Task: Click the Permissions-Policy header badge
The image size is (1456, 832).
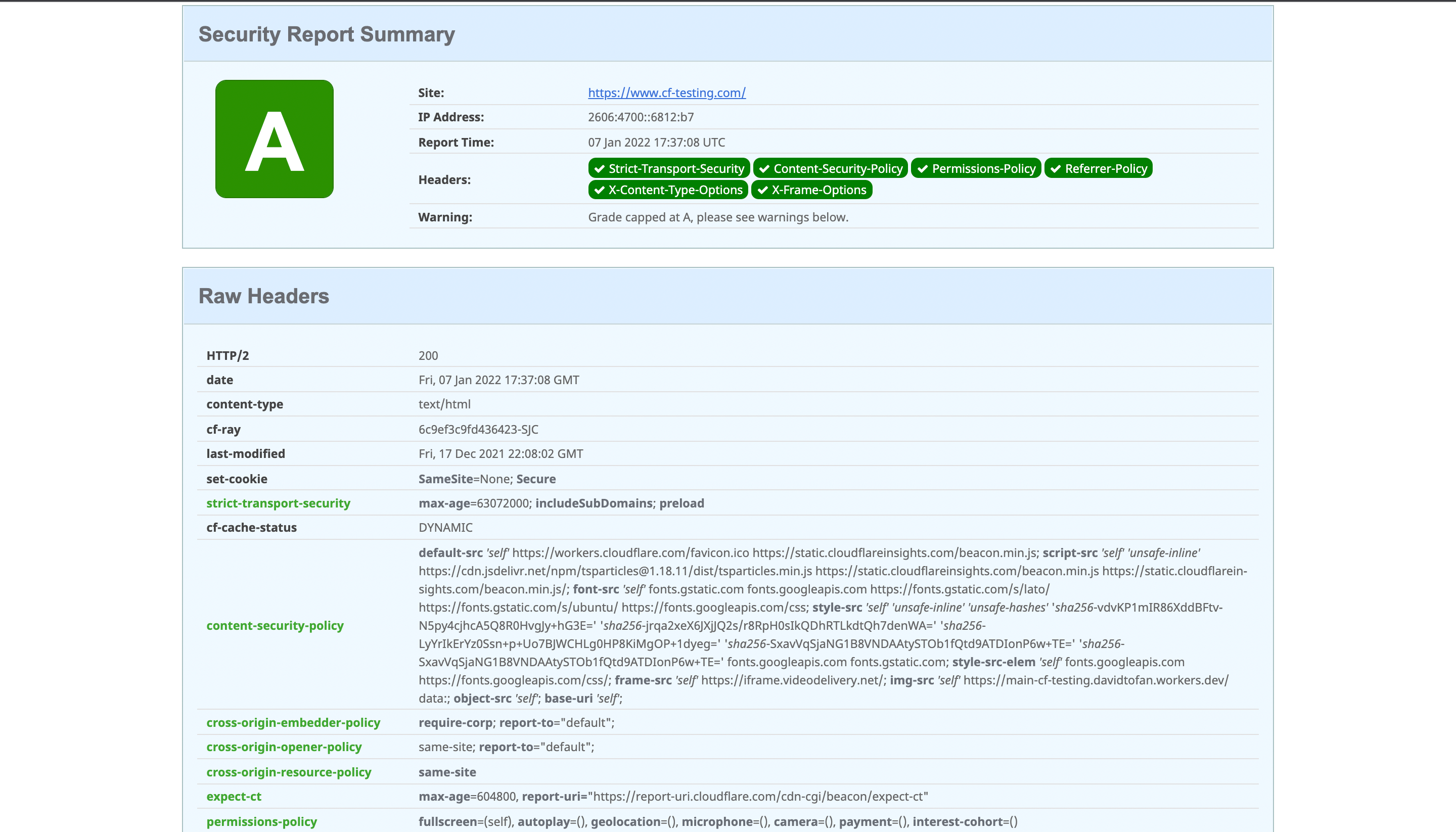Action: pos(976,168)
